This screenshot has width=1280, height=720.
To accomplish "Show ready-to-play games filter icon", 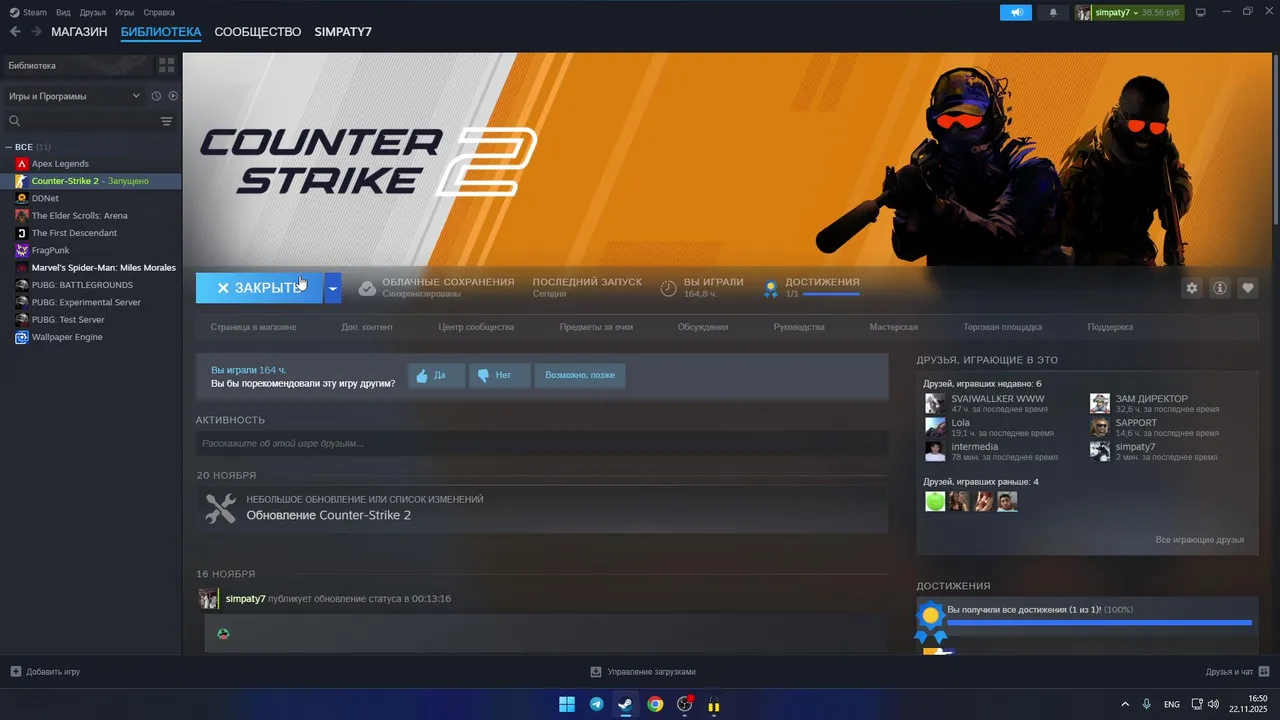I will (x=173, y=96).
